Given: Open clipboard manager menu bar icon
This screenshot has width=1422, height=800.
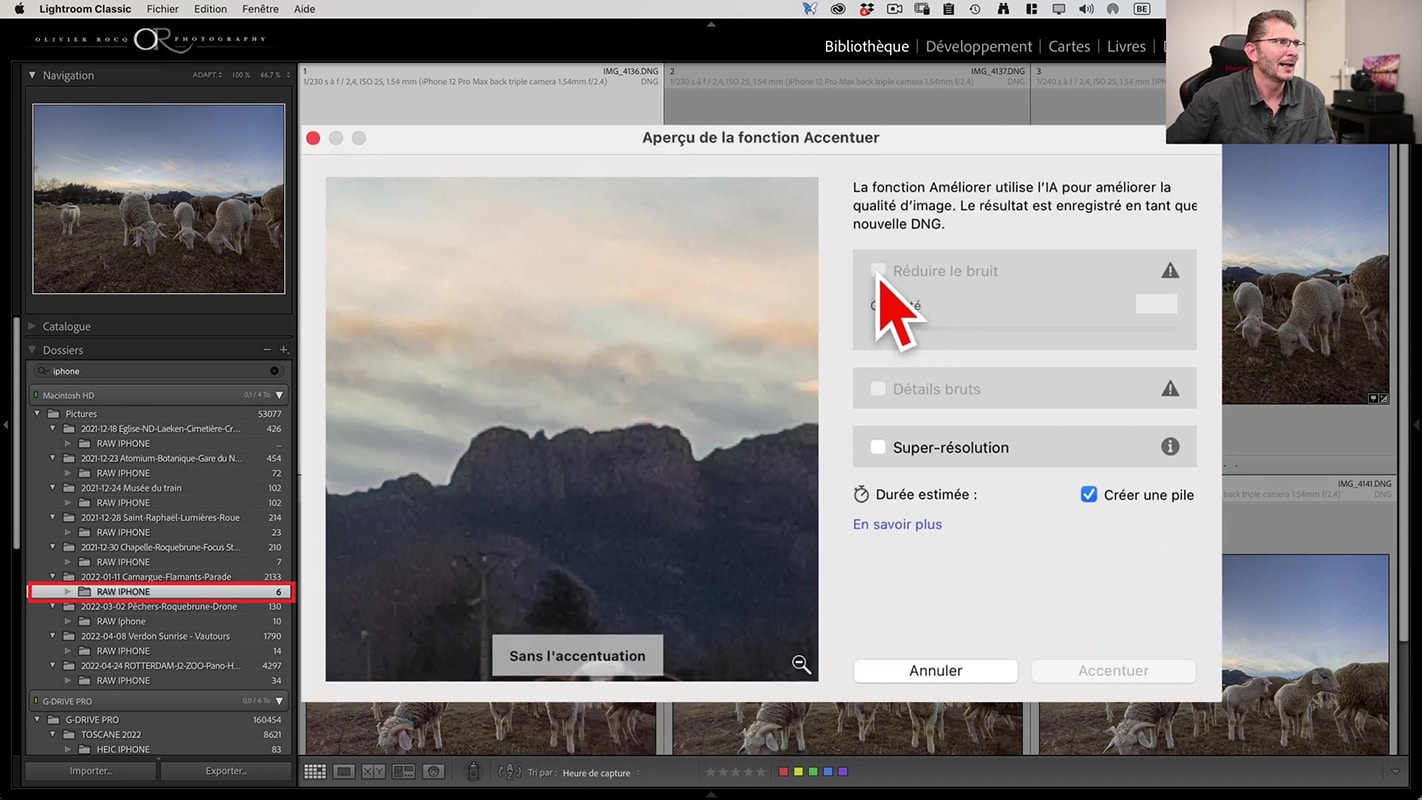Looking at the screenshot, I should [948, 9].
